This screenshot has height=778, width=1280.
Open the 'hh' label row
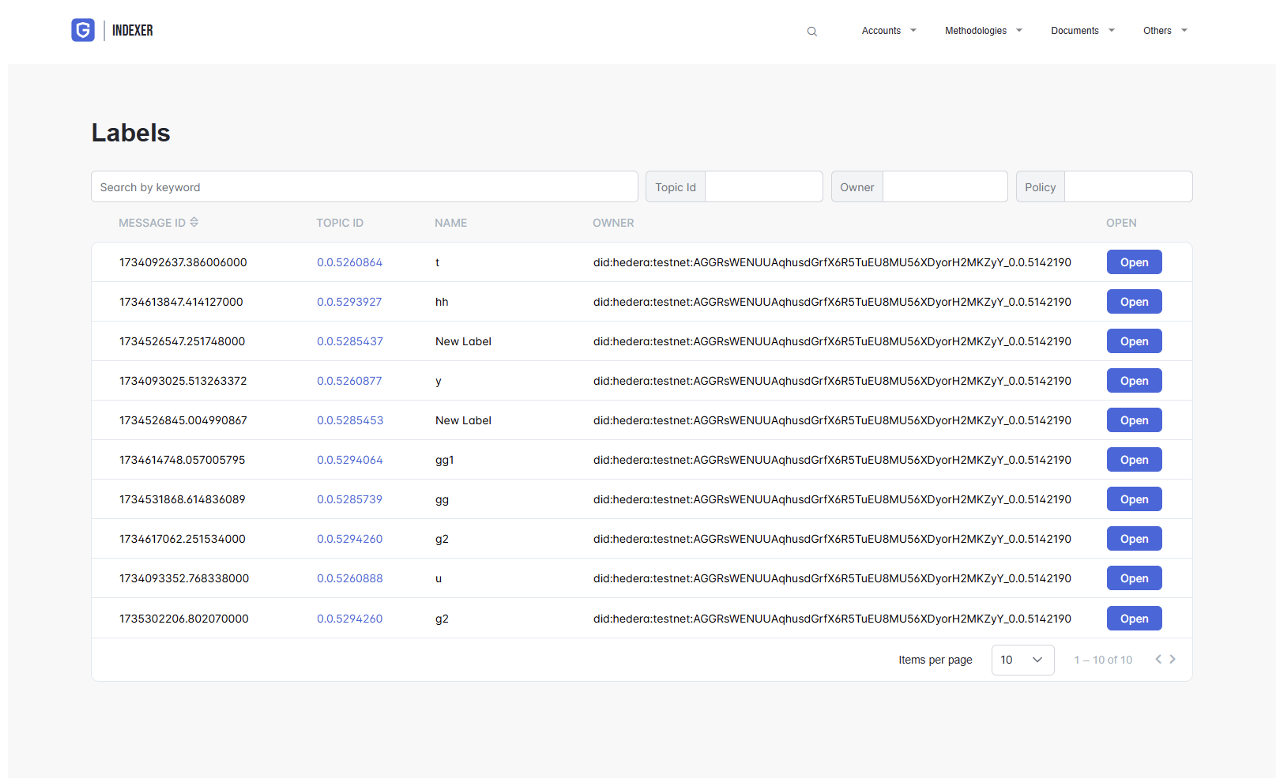click(x=1134, y=302)
